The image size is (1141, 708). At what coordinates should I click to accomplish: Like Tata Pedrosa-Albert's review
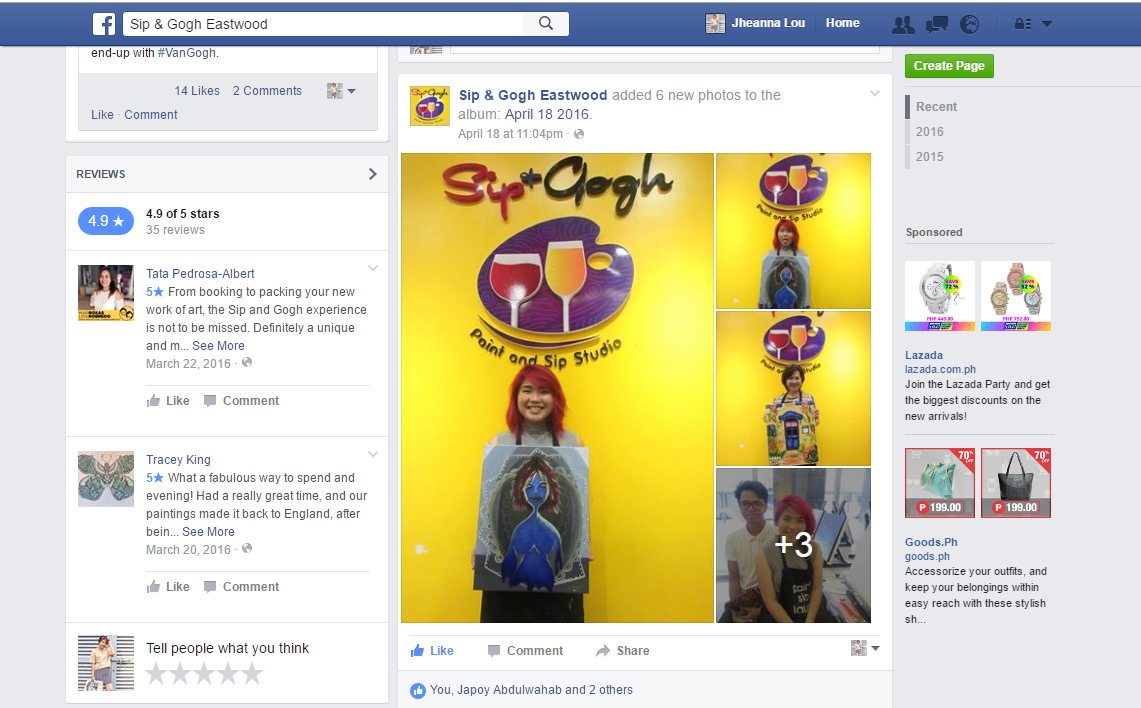click(168, 401)
